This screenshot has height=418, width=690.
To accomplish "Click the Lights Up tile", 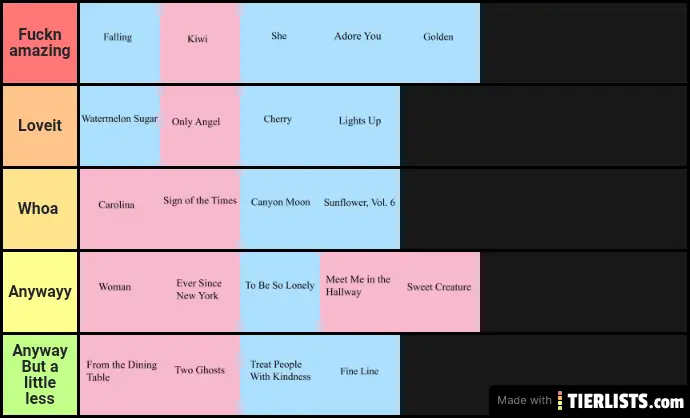I will (360, 126).
